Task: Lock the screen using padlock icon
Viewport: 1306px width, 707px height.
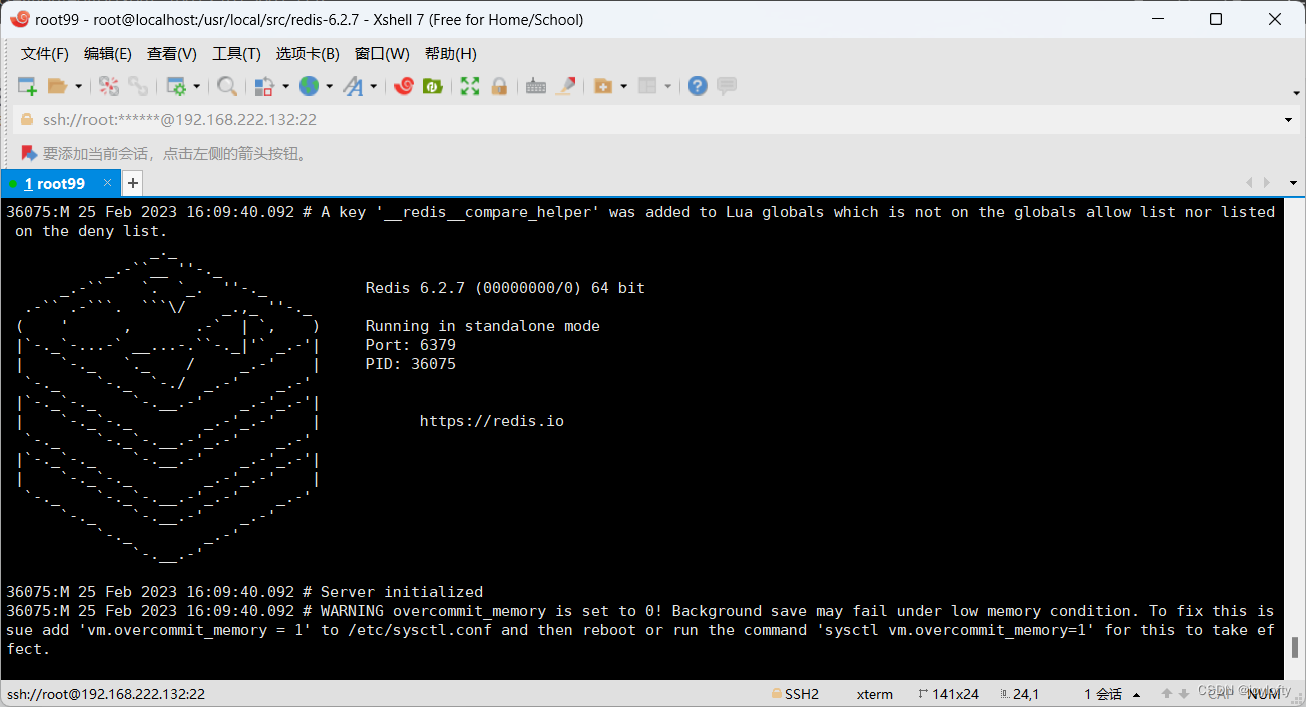Action: [x=499, y=87]
